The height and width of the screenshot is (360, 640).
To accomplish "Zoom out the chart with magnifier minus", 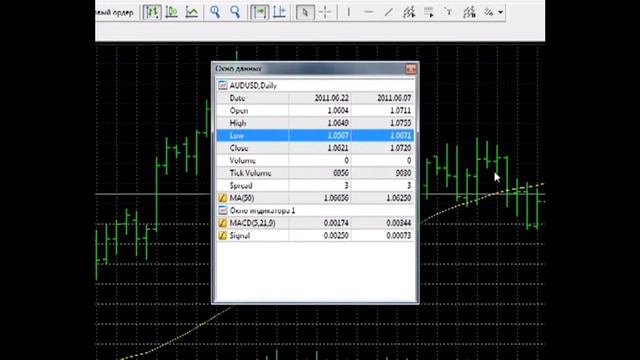I will click(x=235, y=12).
